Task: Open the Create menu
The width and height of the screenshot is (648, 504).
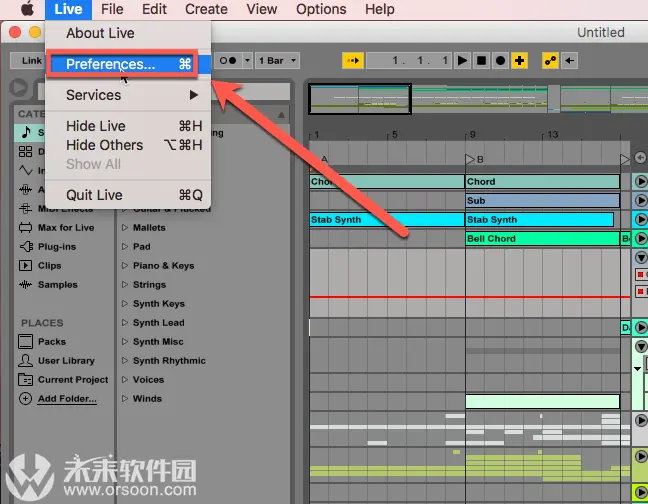Action: [206, 9]
